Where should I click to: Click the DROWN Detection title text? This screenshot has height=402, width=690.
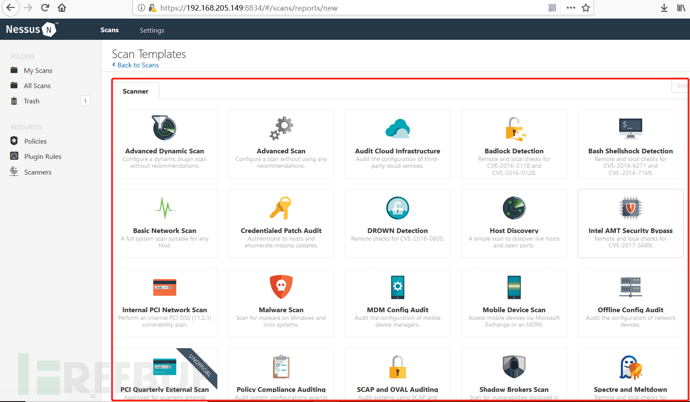(x=397, y=230)
